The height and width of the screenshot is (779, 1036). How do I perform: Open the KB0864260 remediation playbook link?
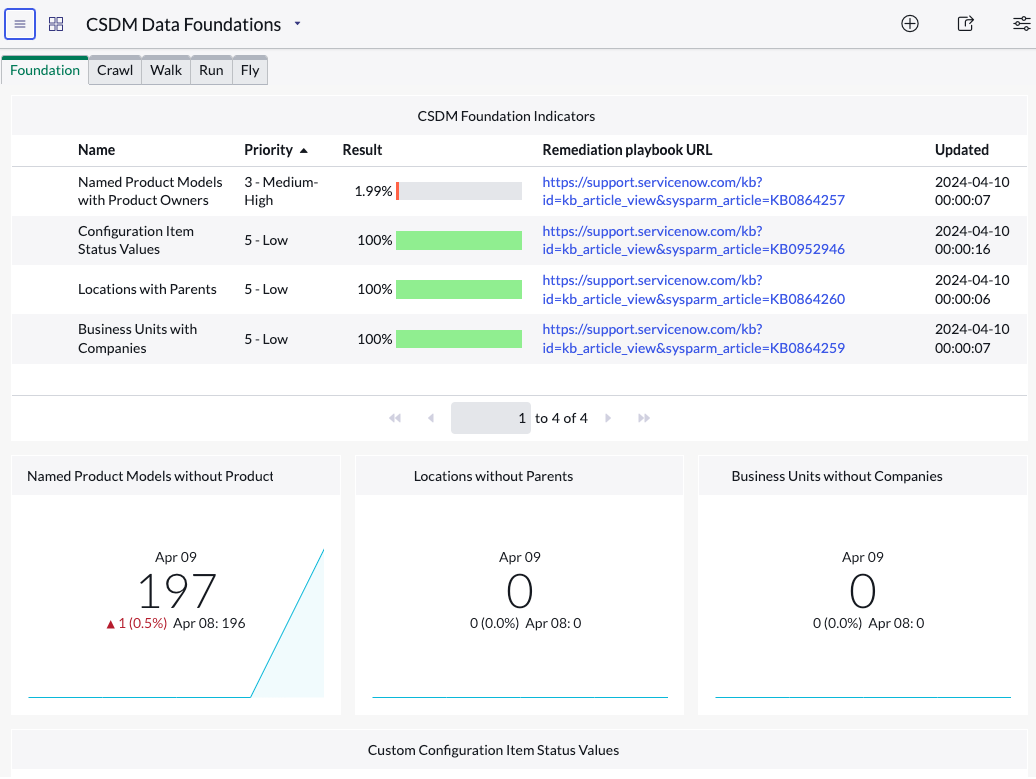pos(693,289)
